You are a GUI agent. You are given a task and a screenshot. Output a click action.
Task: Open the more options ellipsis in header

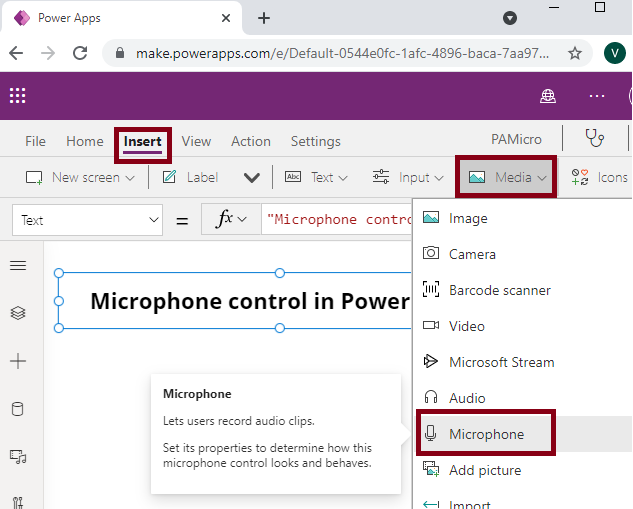point(597,96)
